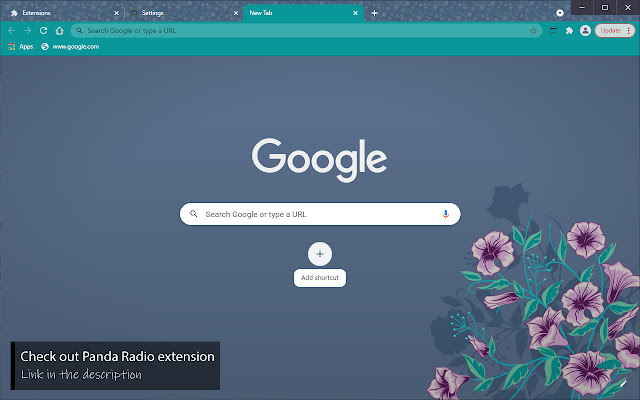The width and height of the screenshot is (640, 400).
Task: Maximize the Chrome window
Action: click(605, 7)
